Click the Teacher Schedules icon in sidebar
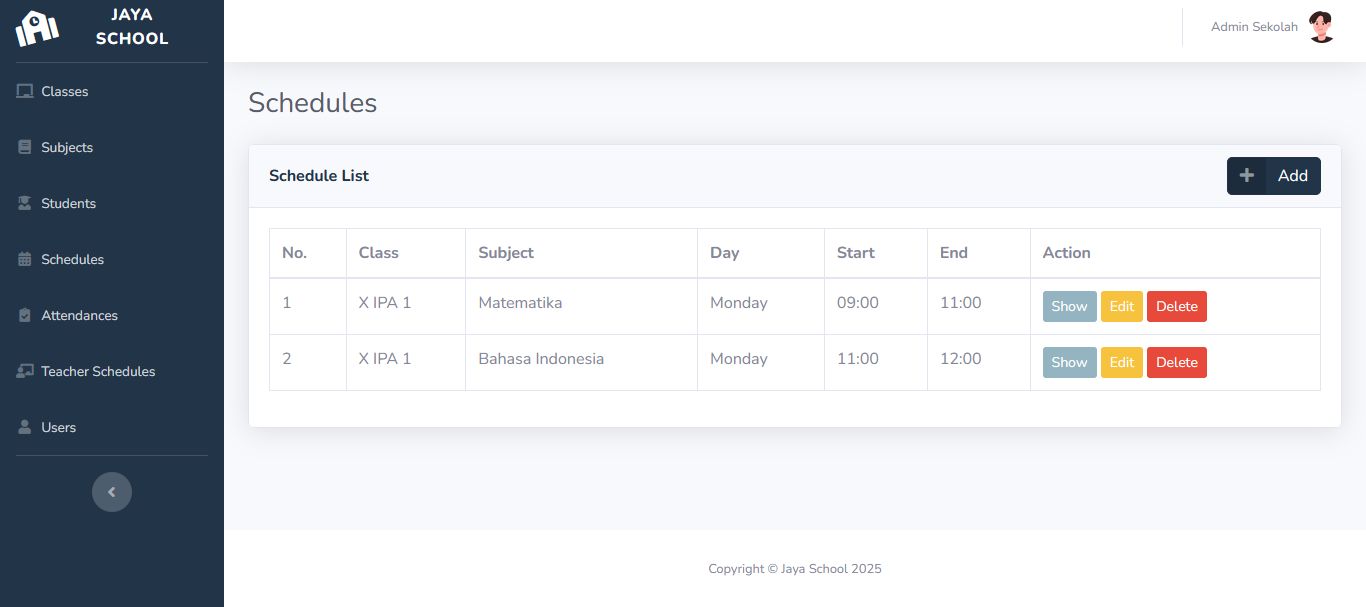The width and height of the screenshot is (1366, 607). [25, 371]
